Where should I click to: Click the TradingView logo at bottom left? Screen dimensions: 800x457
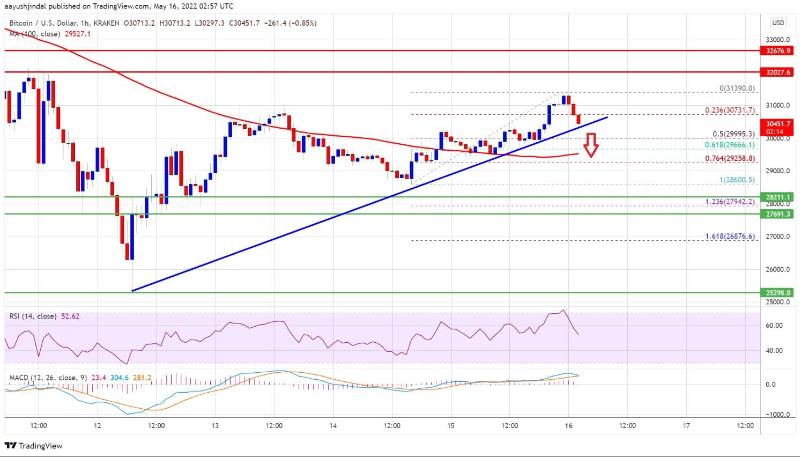(33, 446)
